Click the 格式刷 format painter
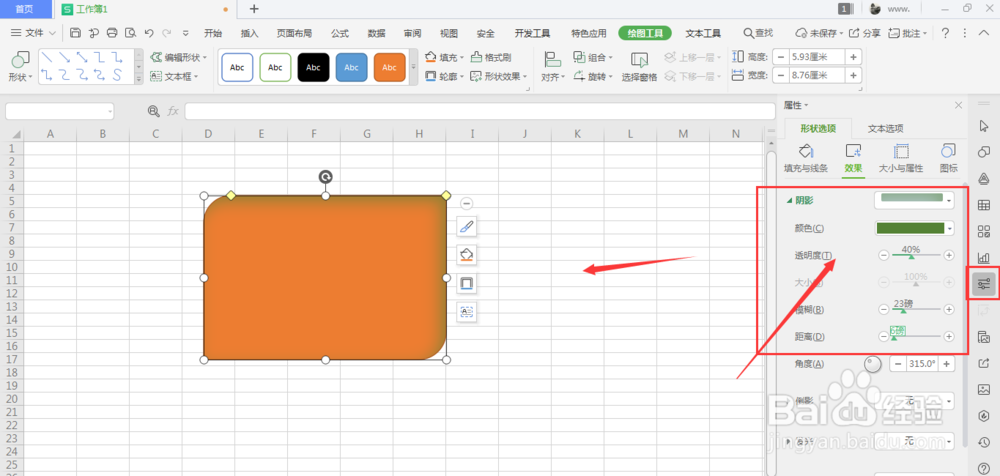This screenshot has height=476, width=1000. (491, 57)
